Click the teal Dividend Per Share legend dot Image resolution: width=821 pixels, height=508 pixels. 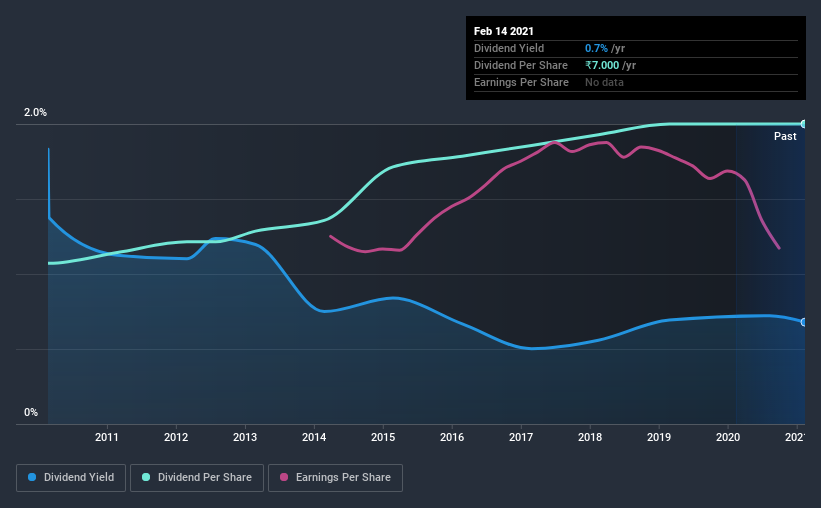(146, 477)
